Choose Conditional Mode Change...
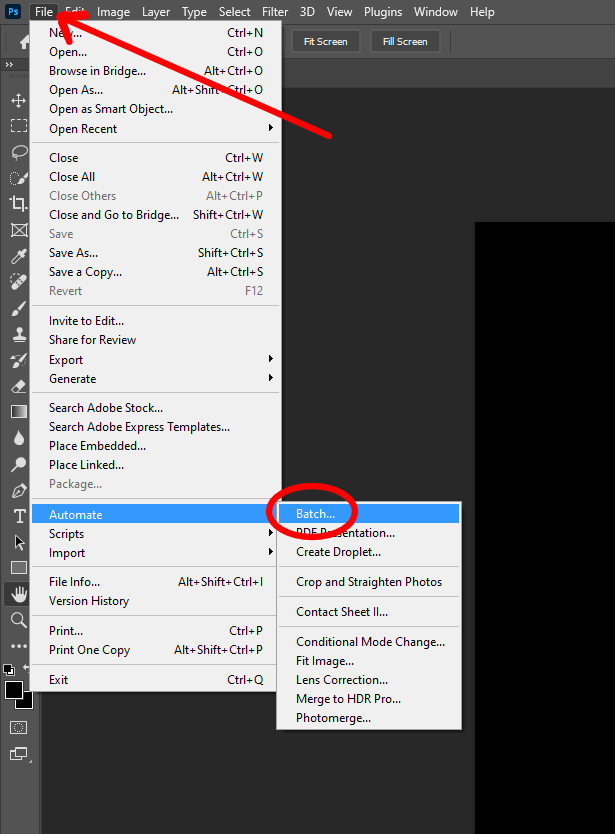The image size is (615, 834). click(x=369, y=641)
